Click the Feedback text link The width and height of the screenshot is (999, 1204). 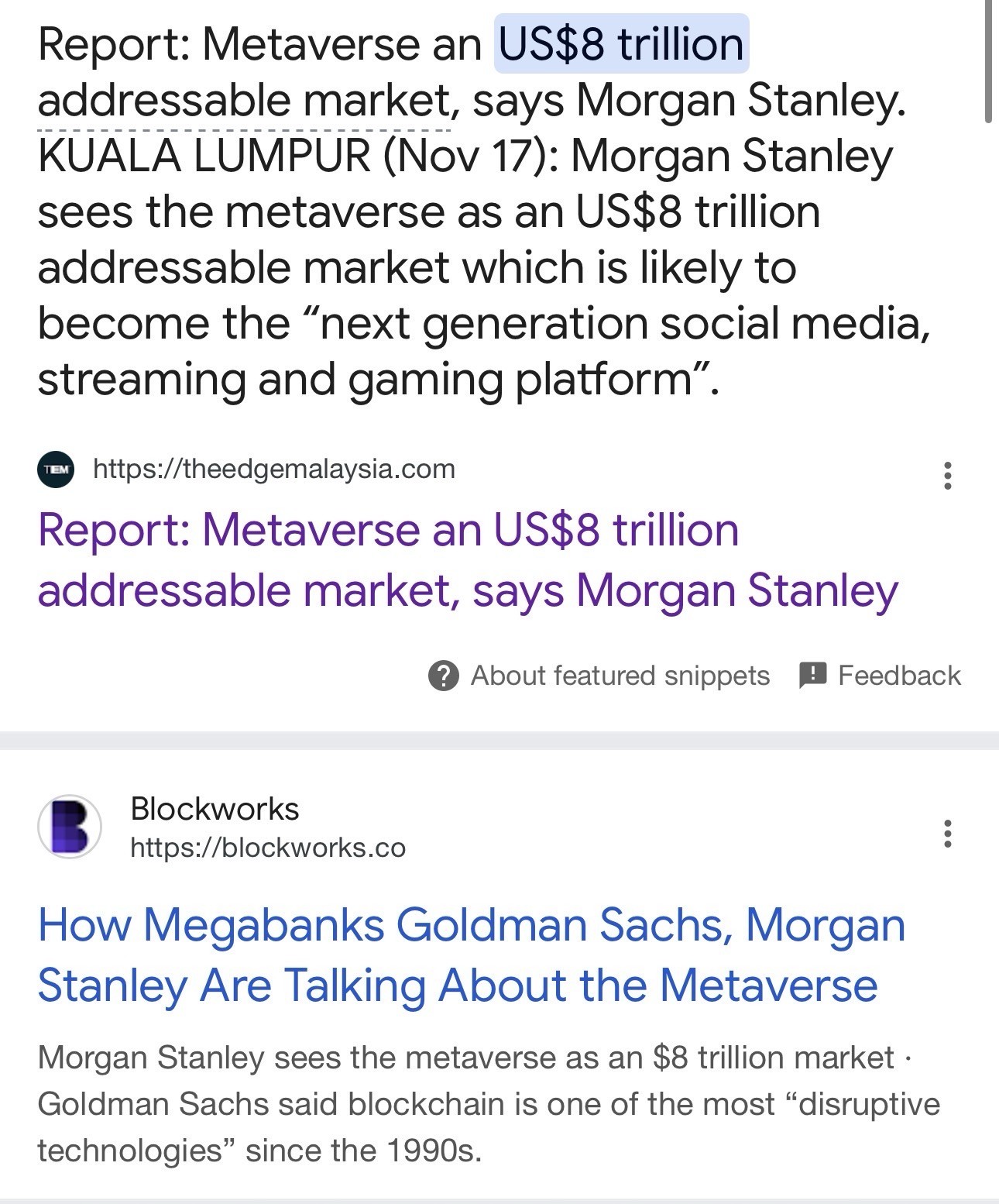pos(899,676)
